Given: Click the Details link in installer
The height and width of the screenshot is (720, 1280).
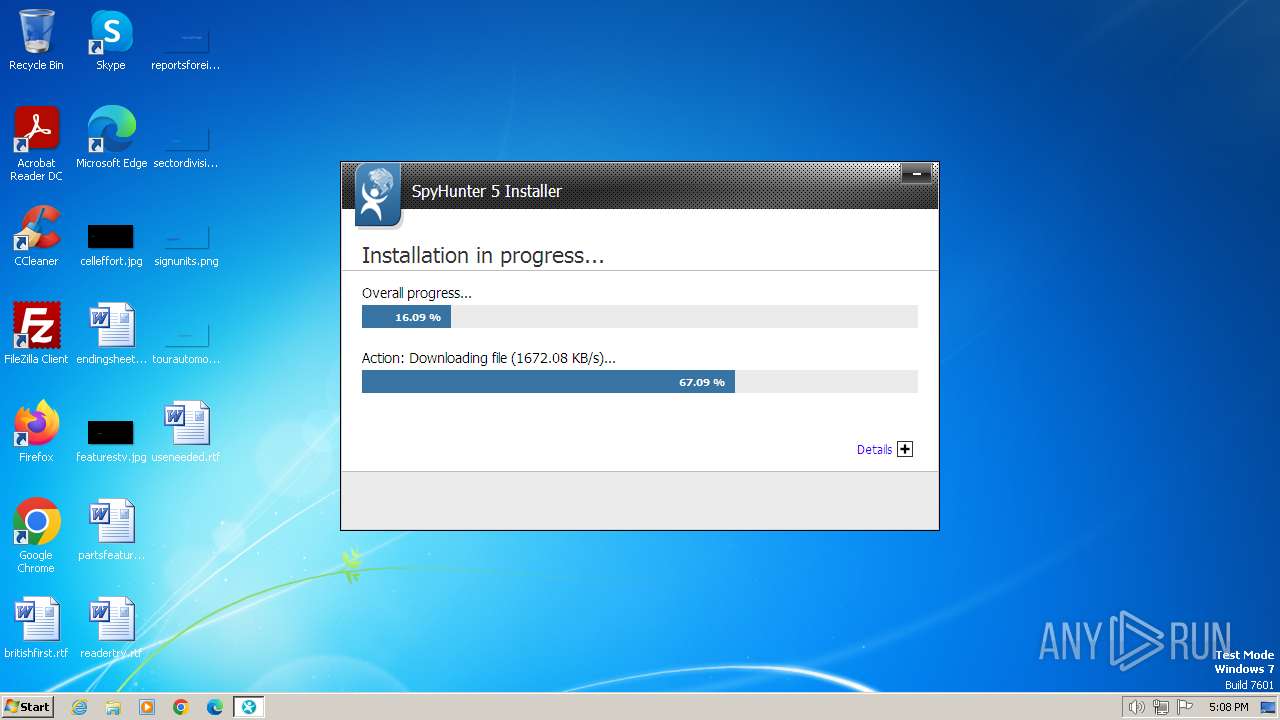Looking at the screenshot, I should point(874,450).
